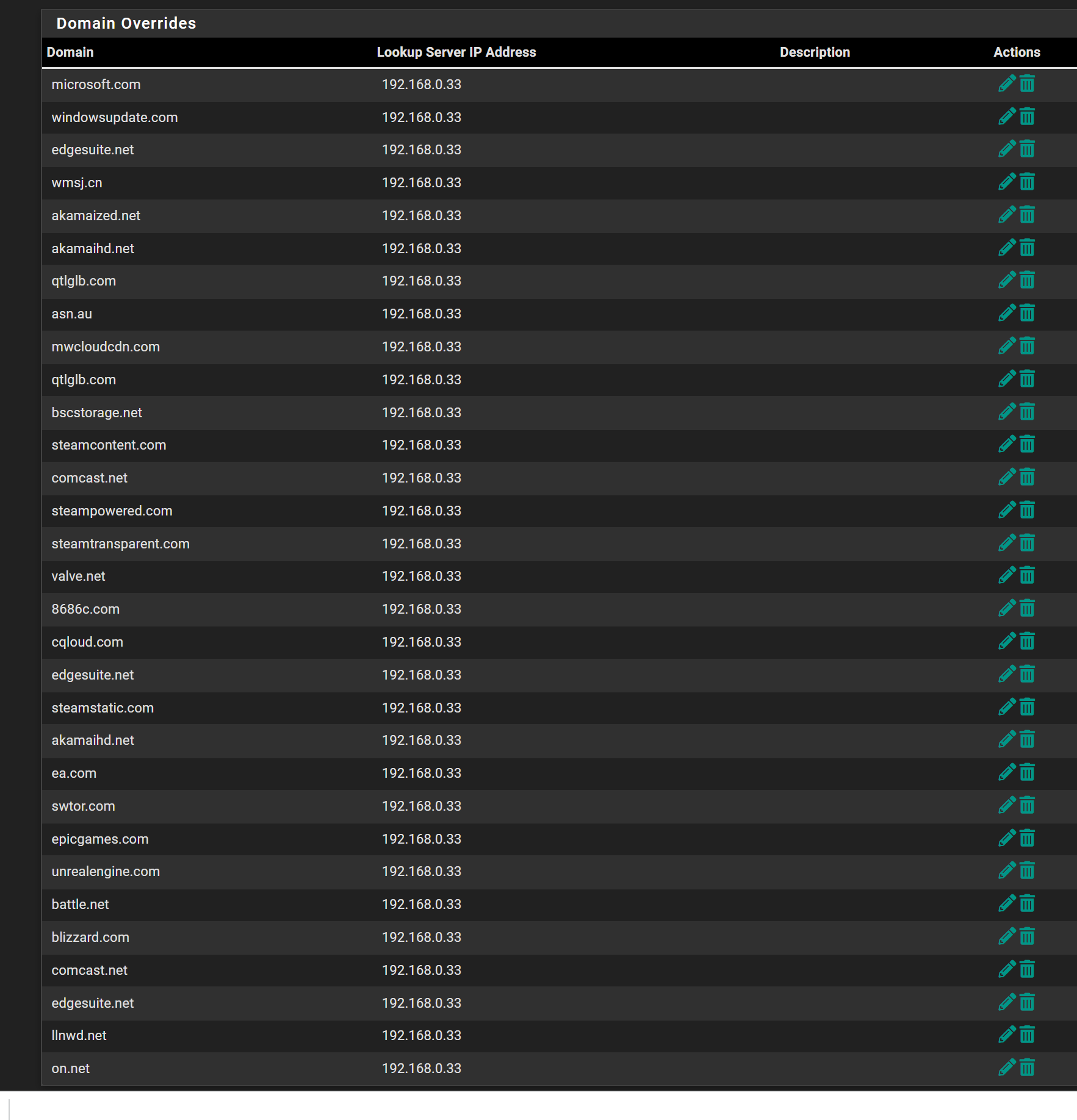Screen dimensions: 1077x1120
Task: Delete the blizzard.com override
Action: coord(1028,936)
